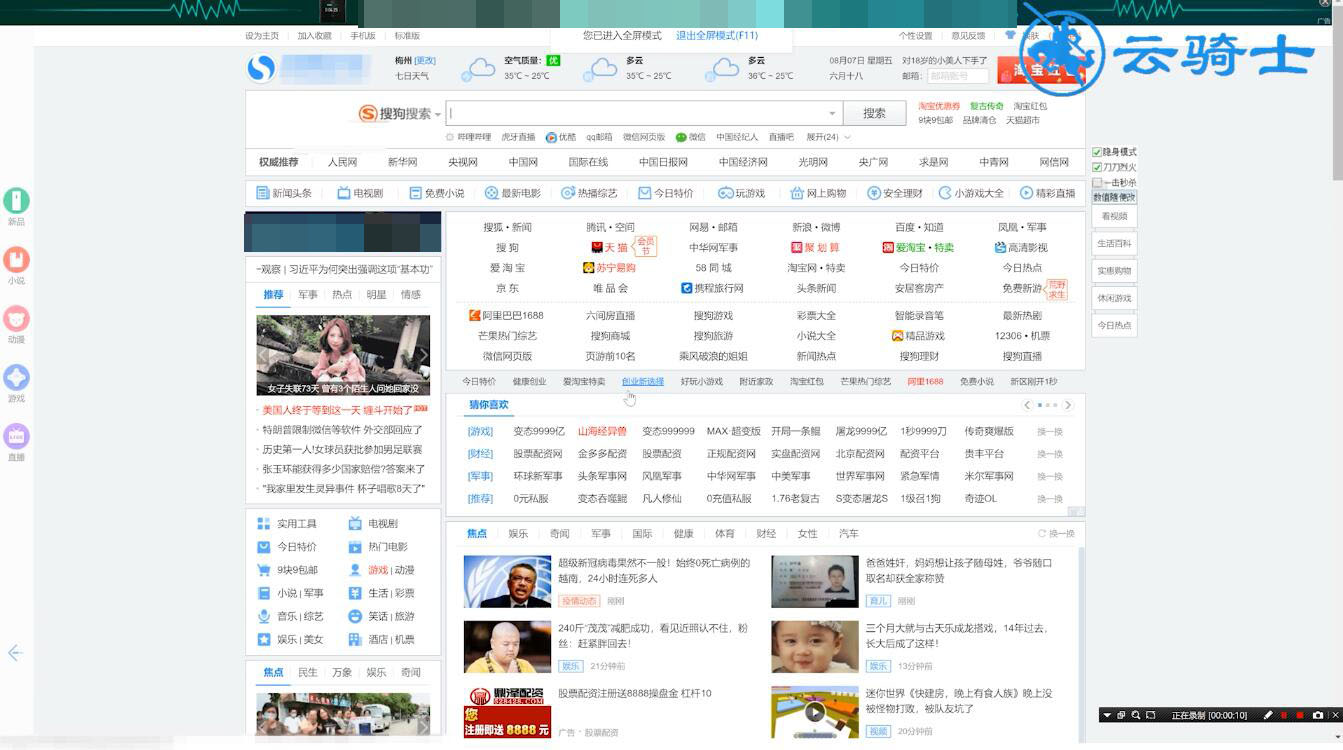Click 携程旅行网 site link
Viewport: 1343px width, 750px height.
click(x=712, y=288)
